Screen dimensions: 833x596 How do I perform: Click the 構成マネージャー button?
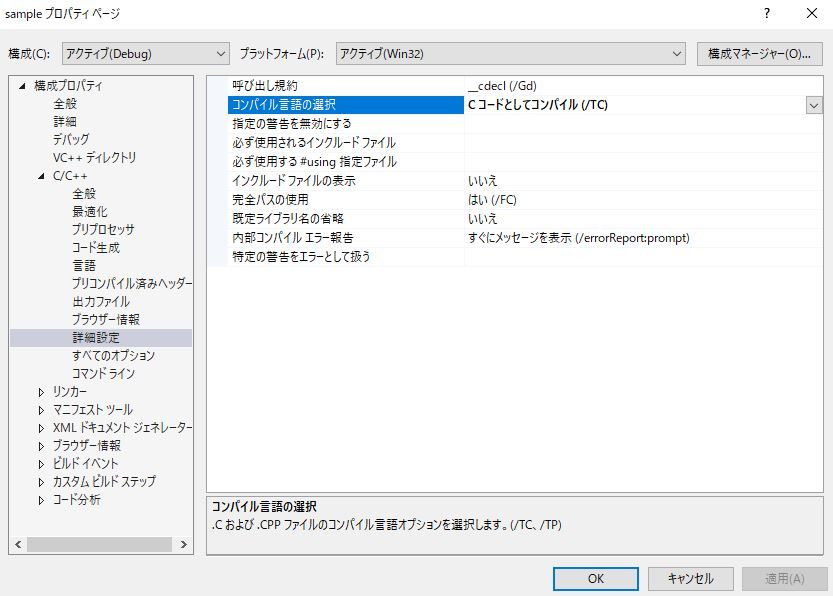(x=757, y=51)
